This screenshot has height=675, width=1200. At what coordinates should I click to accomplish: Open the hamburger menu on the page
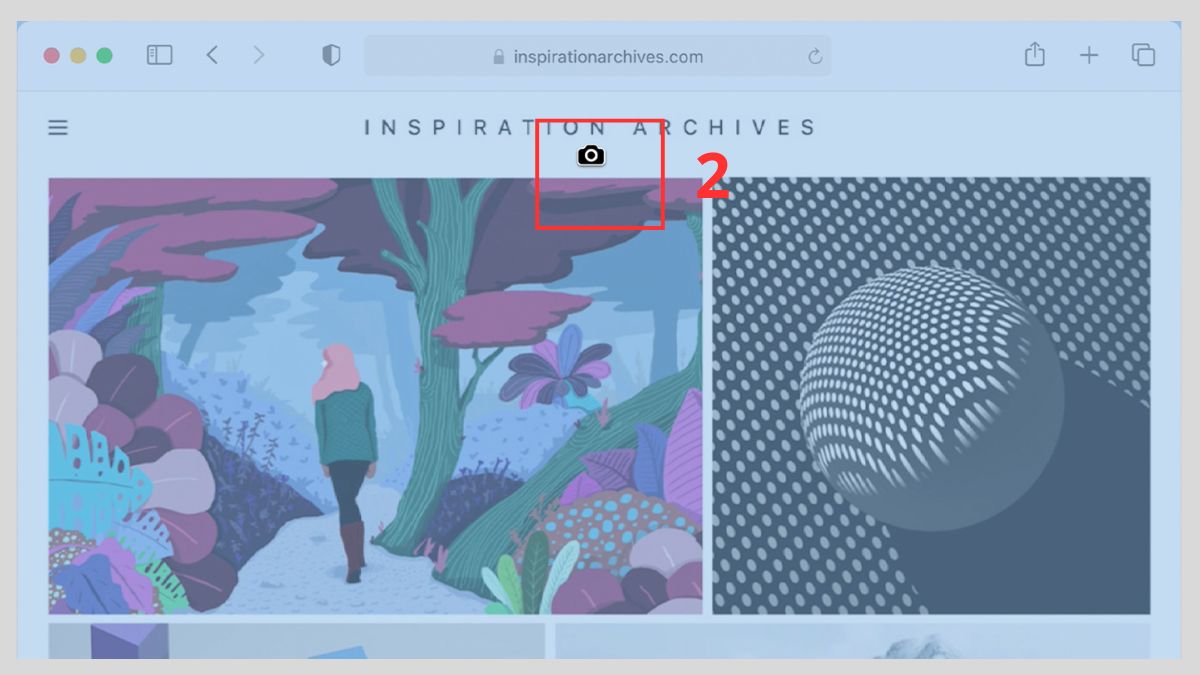(x=58, y=127)
